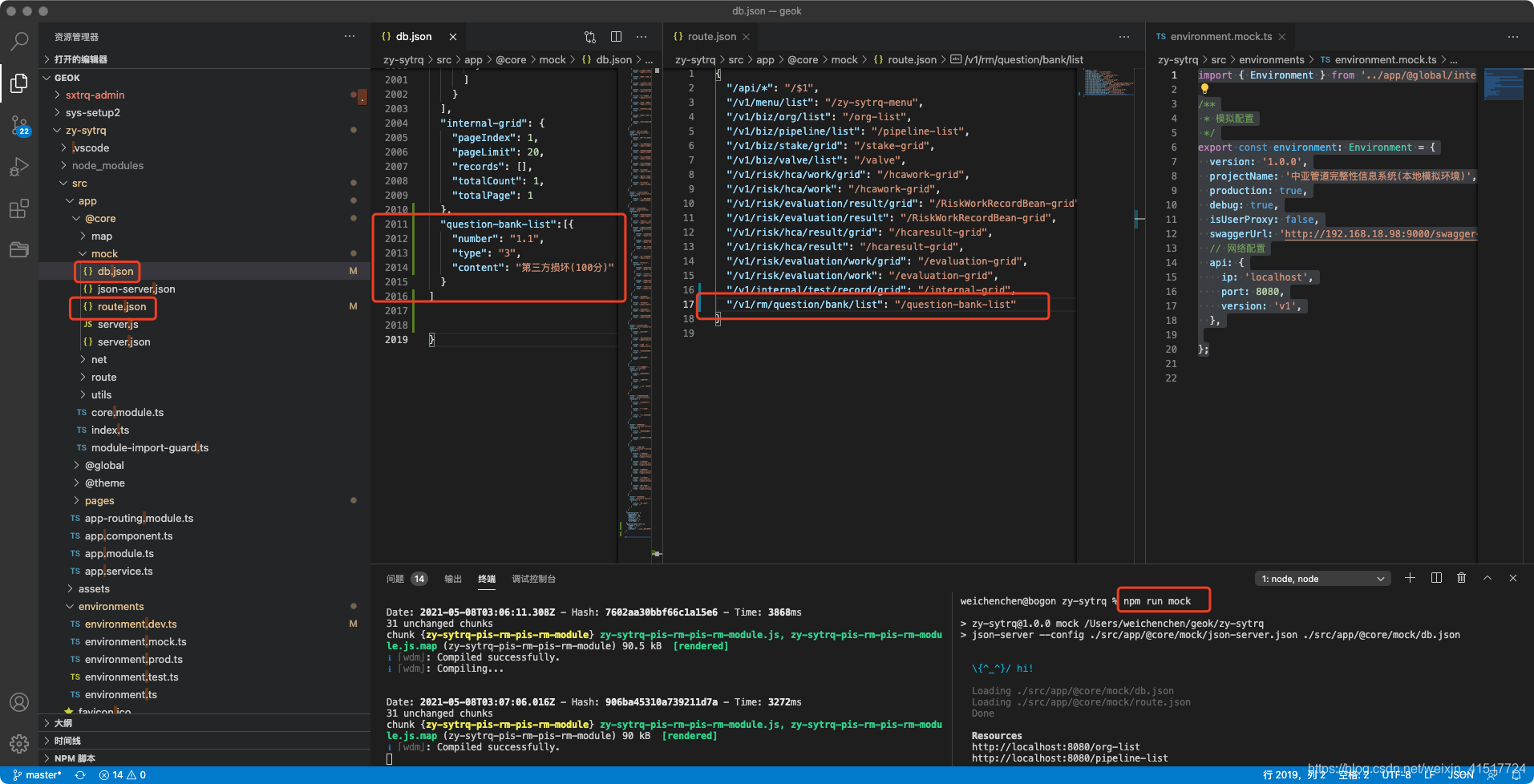Kill the terminal using the trash icon
Image resolution: width=1534 pixels, height=784 pixels.
pyautogui.click(x=1461, y=578)
